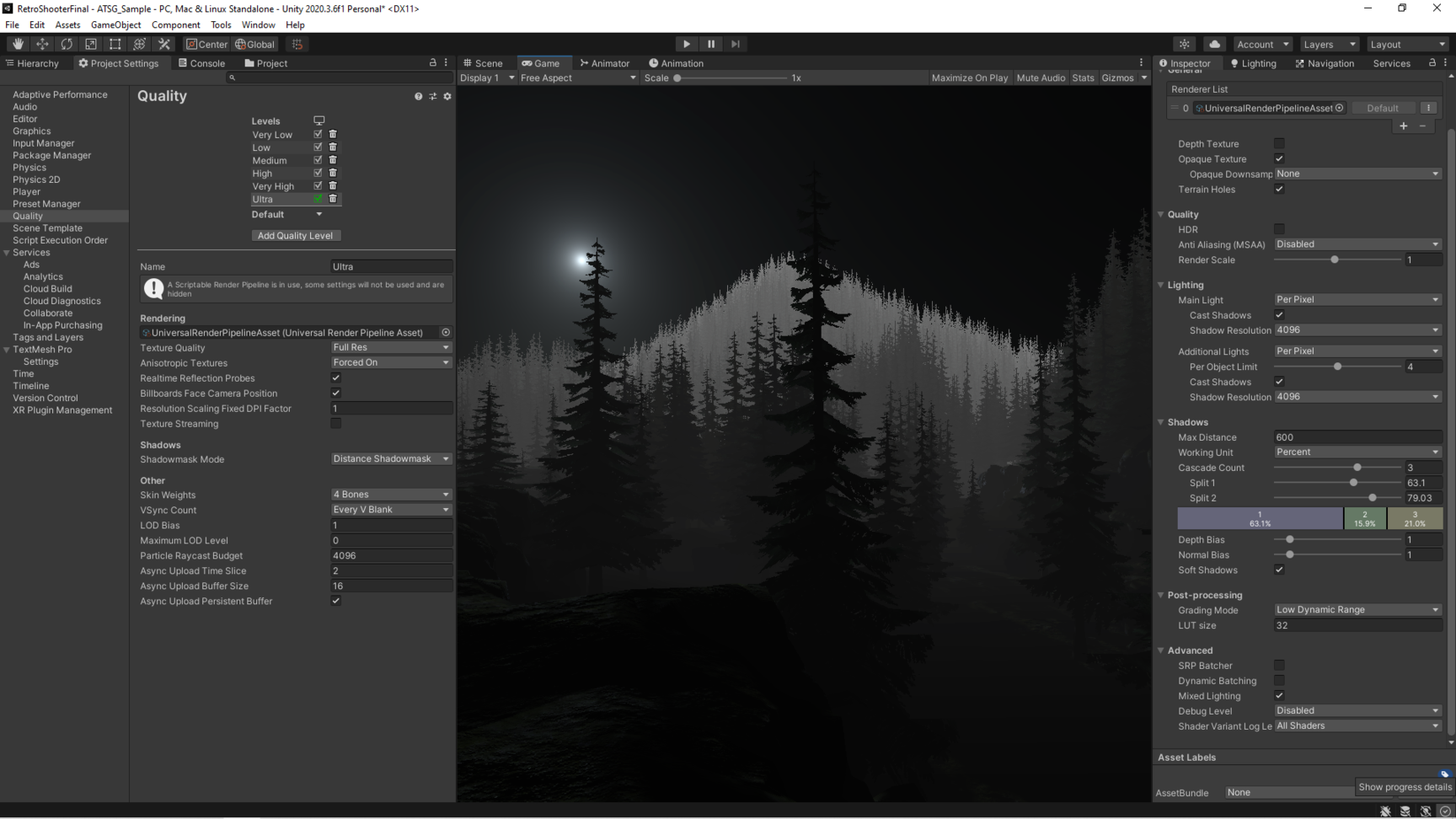Enable HDR checkbox
The width and height of the screenshot is (1456, 819).
click(x=1279, y=229)
